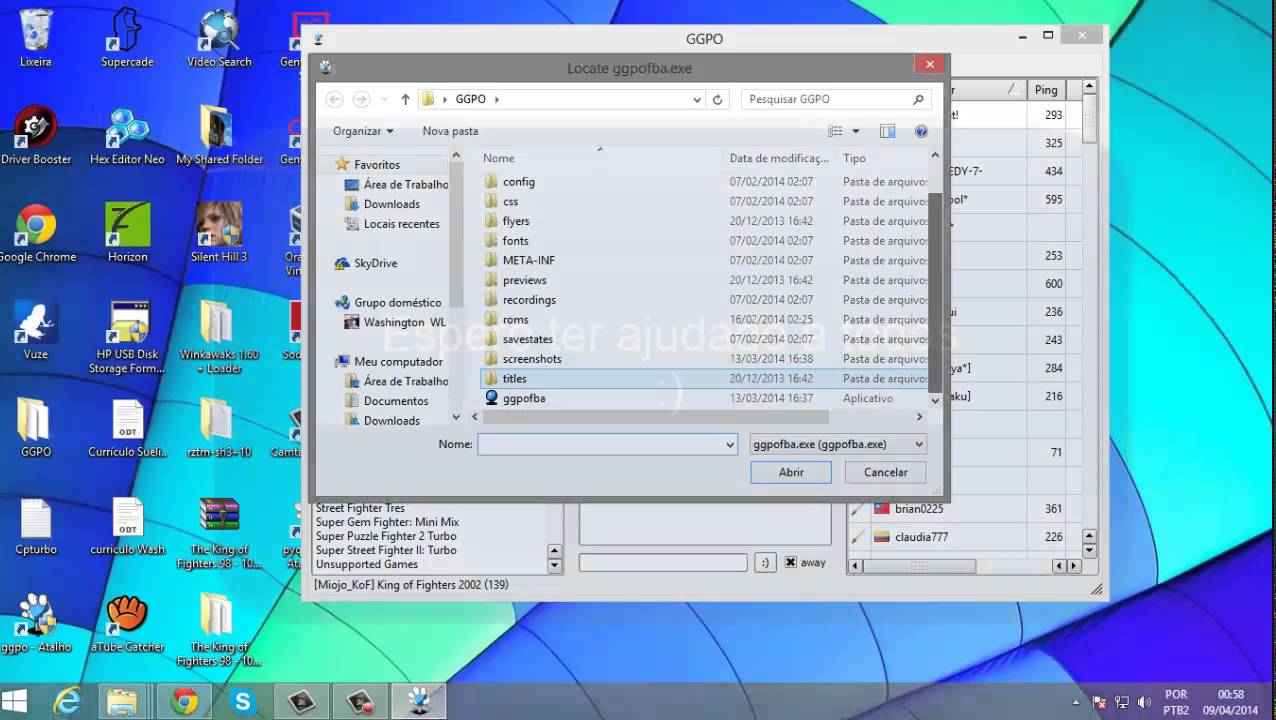The height and width of the screenshot is (720, 1276).
Task: Launch Vuze desktop icon
Action: 36,331
